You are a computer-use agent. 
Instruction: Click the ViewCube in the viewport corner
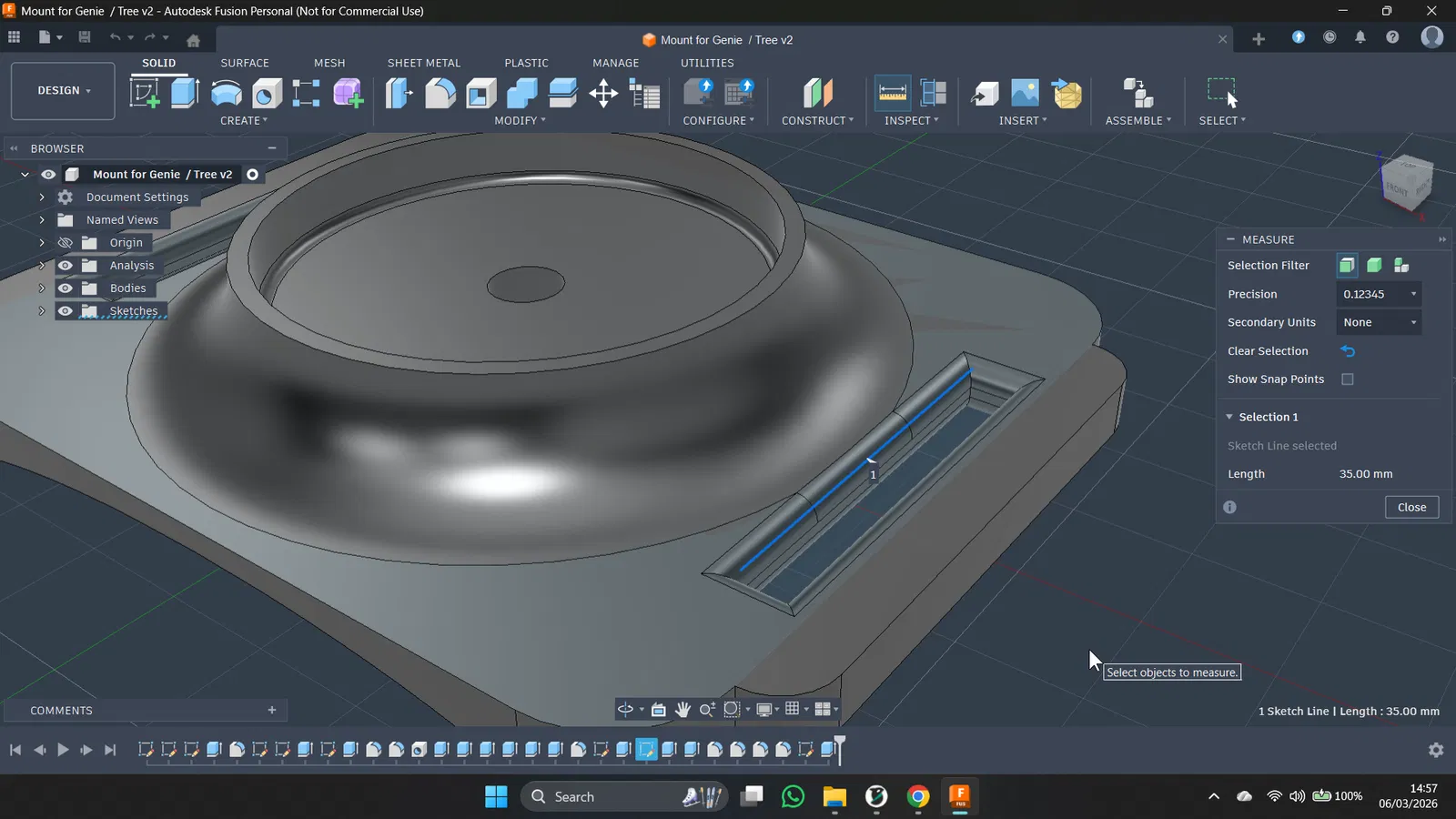tap(1407, 182)
